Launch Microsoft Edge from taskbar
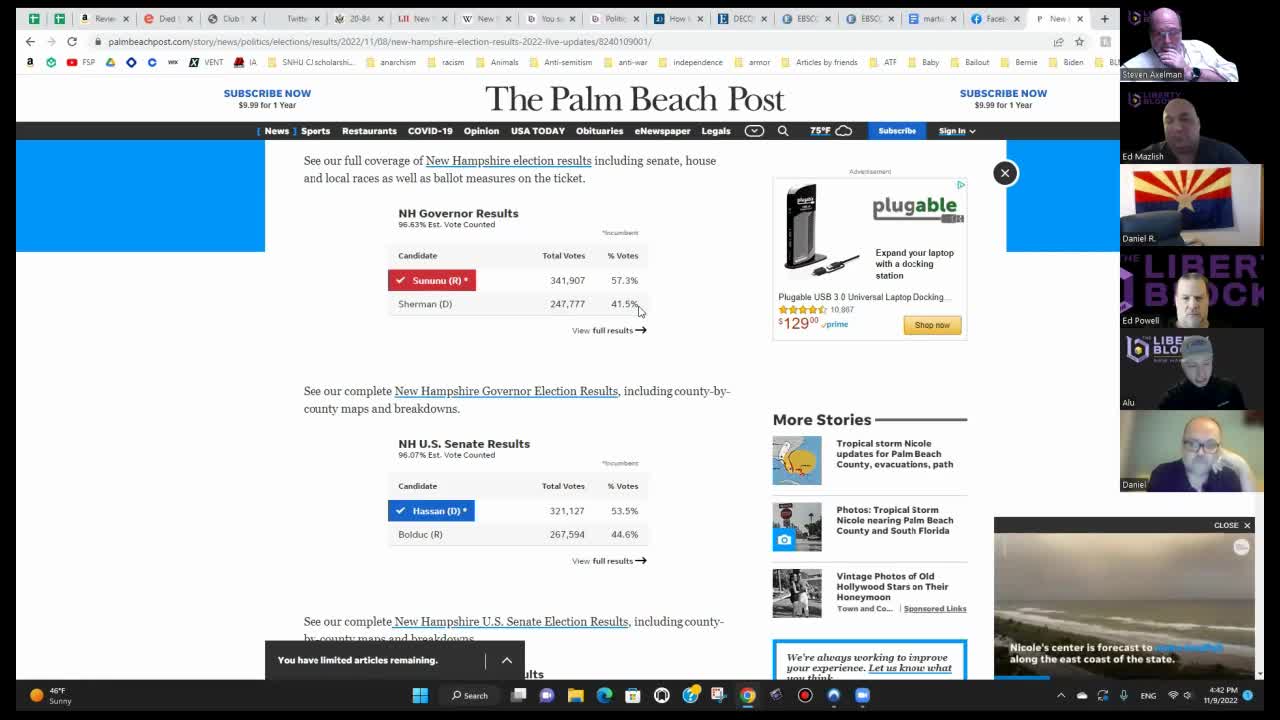Image resolution: width=1280 pixels, height=720 pixels. (604, 695)
